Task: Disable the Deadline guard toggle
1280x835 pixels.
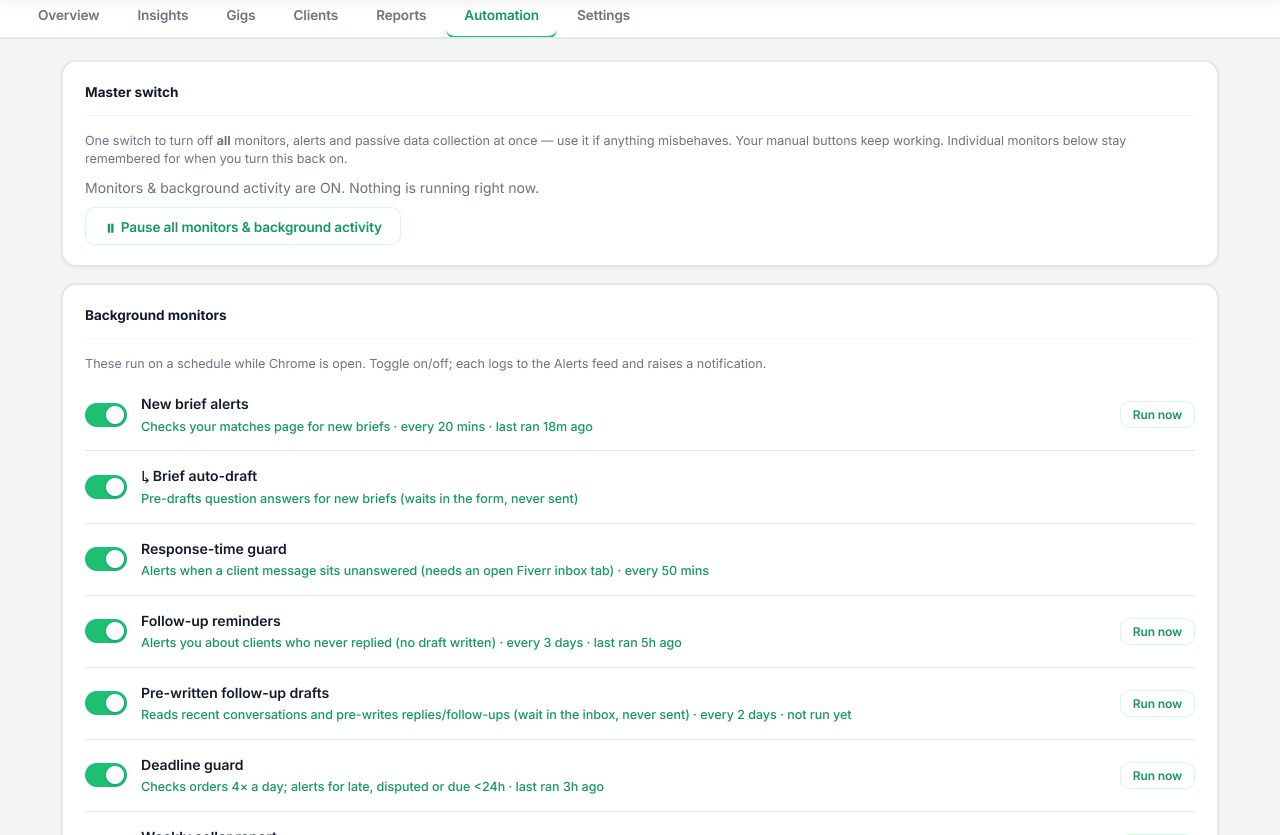Action: pyautogui.click(x=106, y=775)
